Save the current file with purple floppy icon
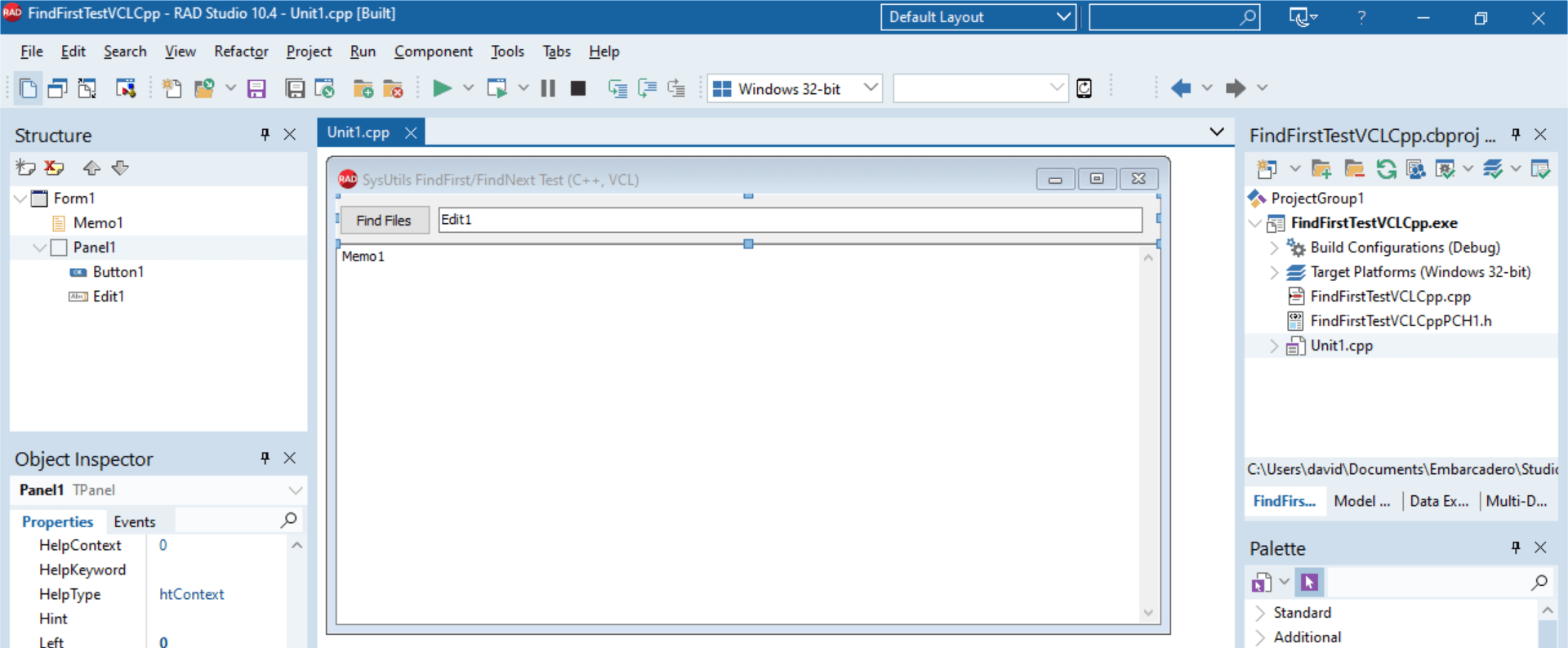The height and width of the screenshot is (648, 1568). point(256,88)
